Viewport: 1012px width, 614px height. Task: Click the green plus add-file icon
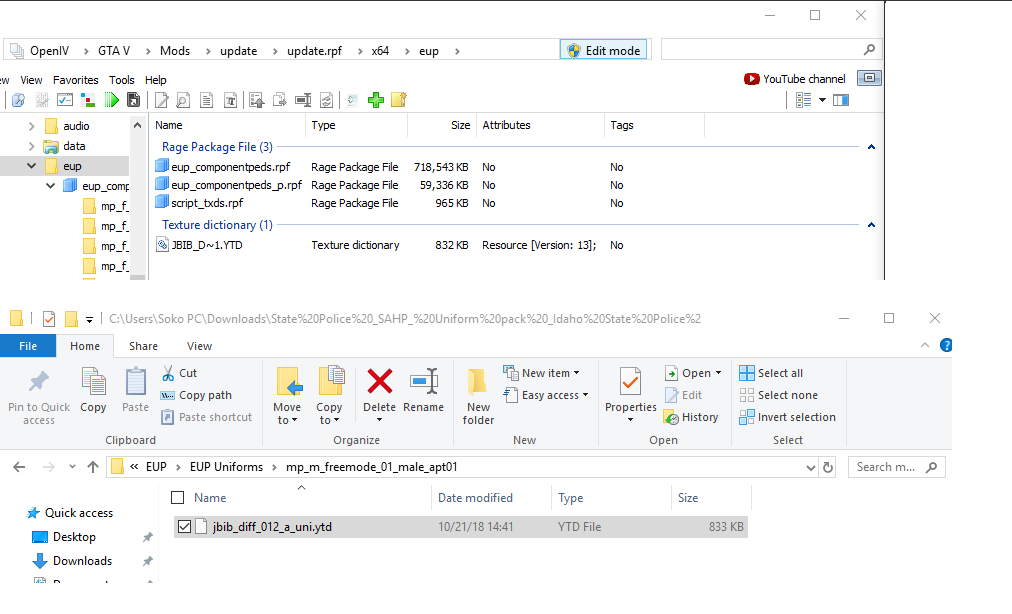click(376, 100)
